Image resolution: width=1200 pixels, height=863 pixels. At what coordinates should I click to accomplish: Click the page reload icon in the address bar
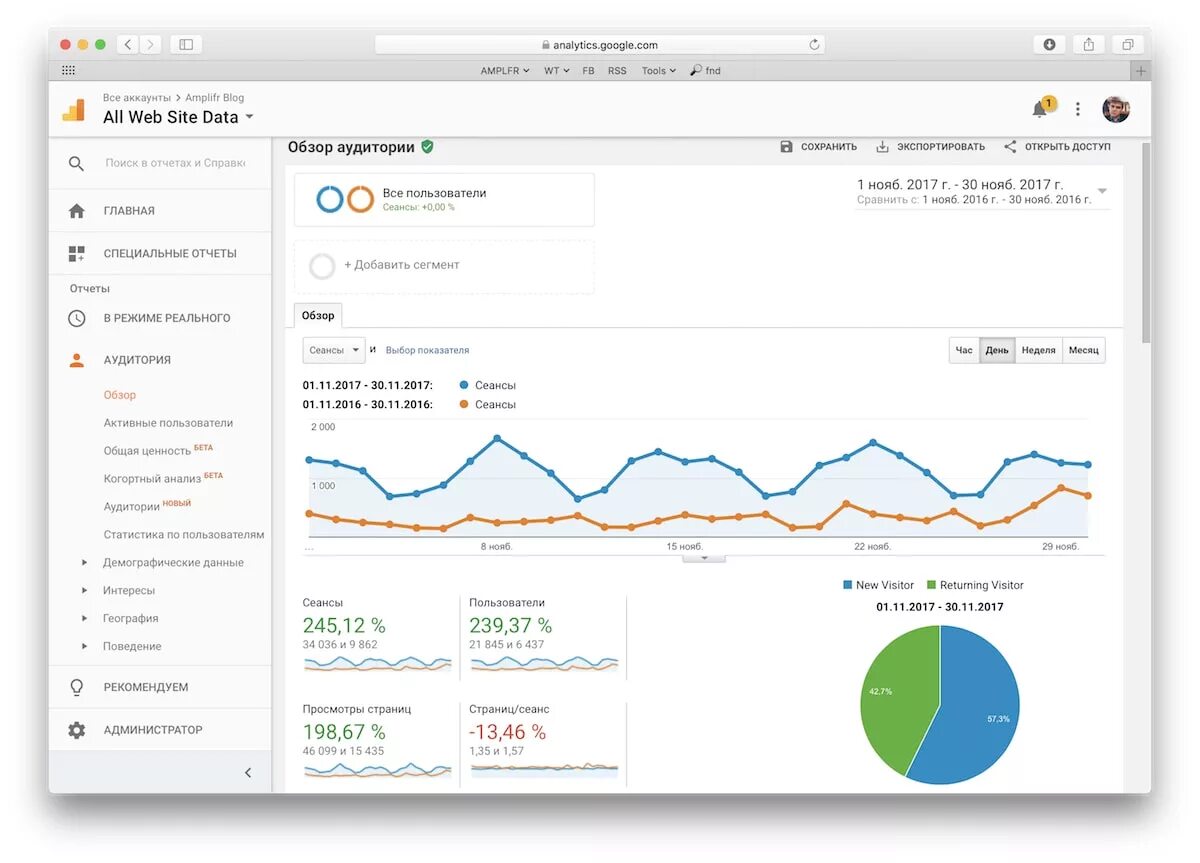(x=814, y=44)
